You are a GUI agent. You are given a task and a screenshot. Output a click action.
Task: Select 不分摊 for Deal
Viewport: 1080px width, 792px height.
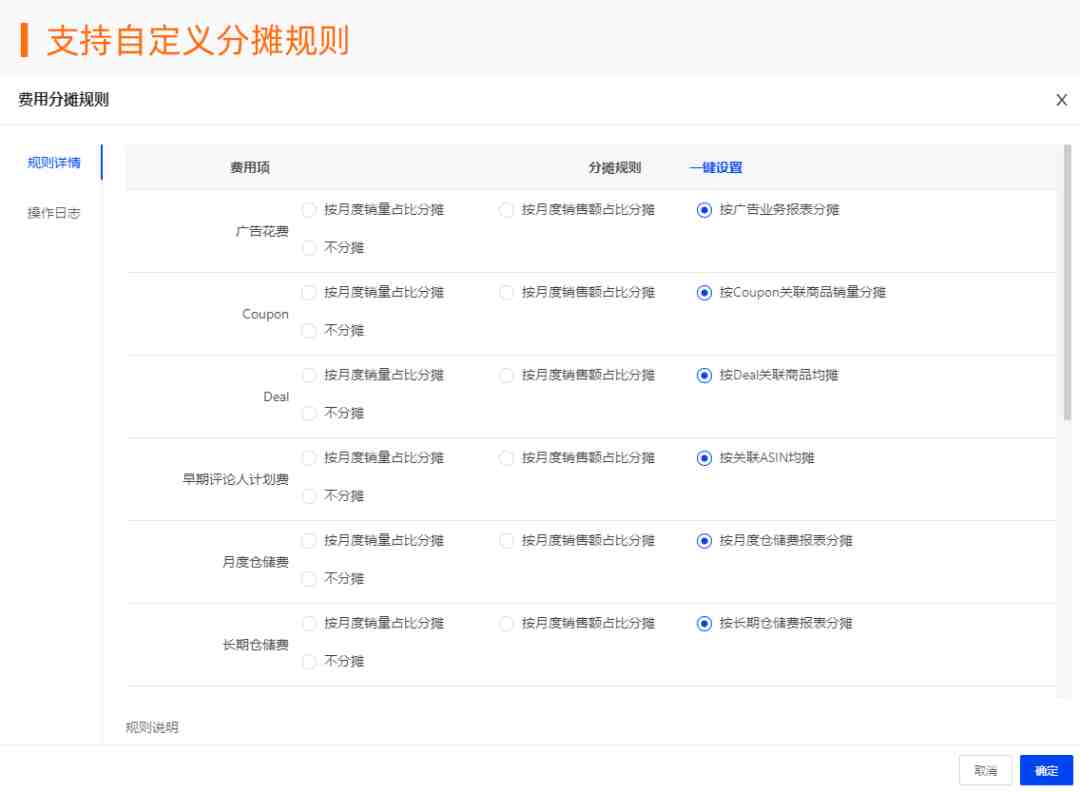[309, 413]
